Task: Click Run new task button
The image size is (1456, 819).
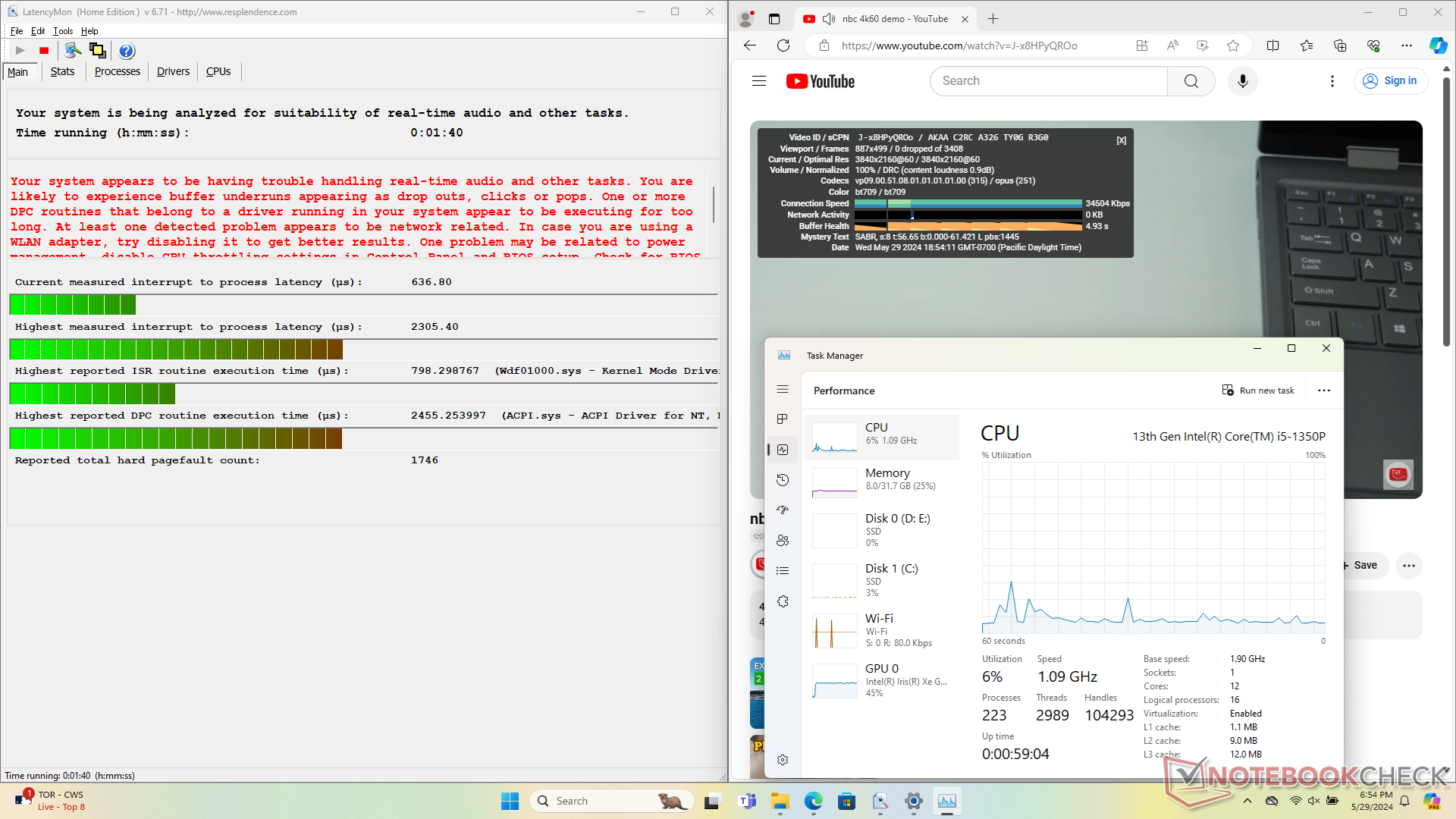Action: pos(1258,391)
